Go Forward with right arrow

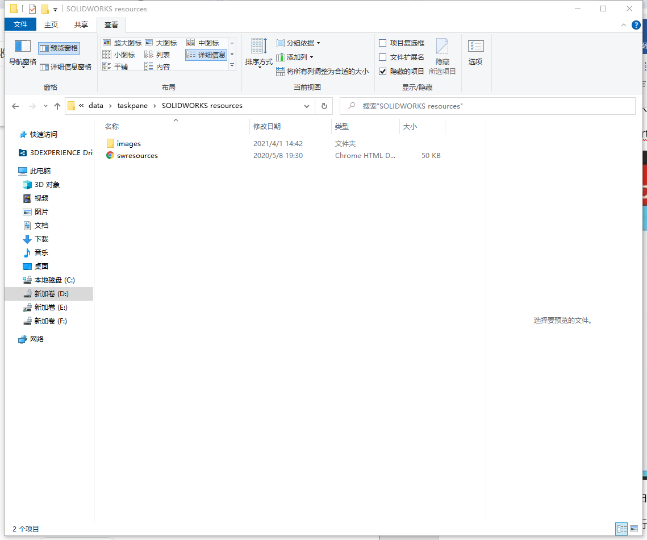(32, 106)
